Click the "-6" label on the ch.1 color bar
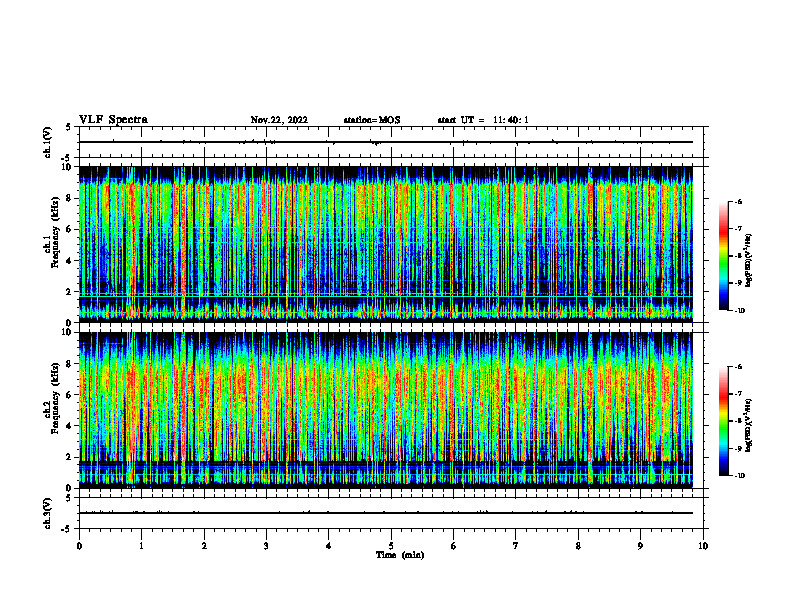The width and height of the screenshot is (792, 612). click(x=738, y=201)
